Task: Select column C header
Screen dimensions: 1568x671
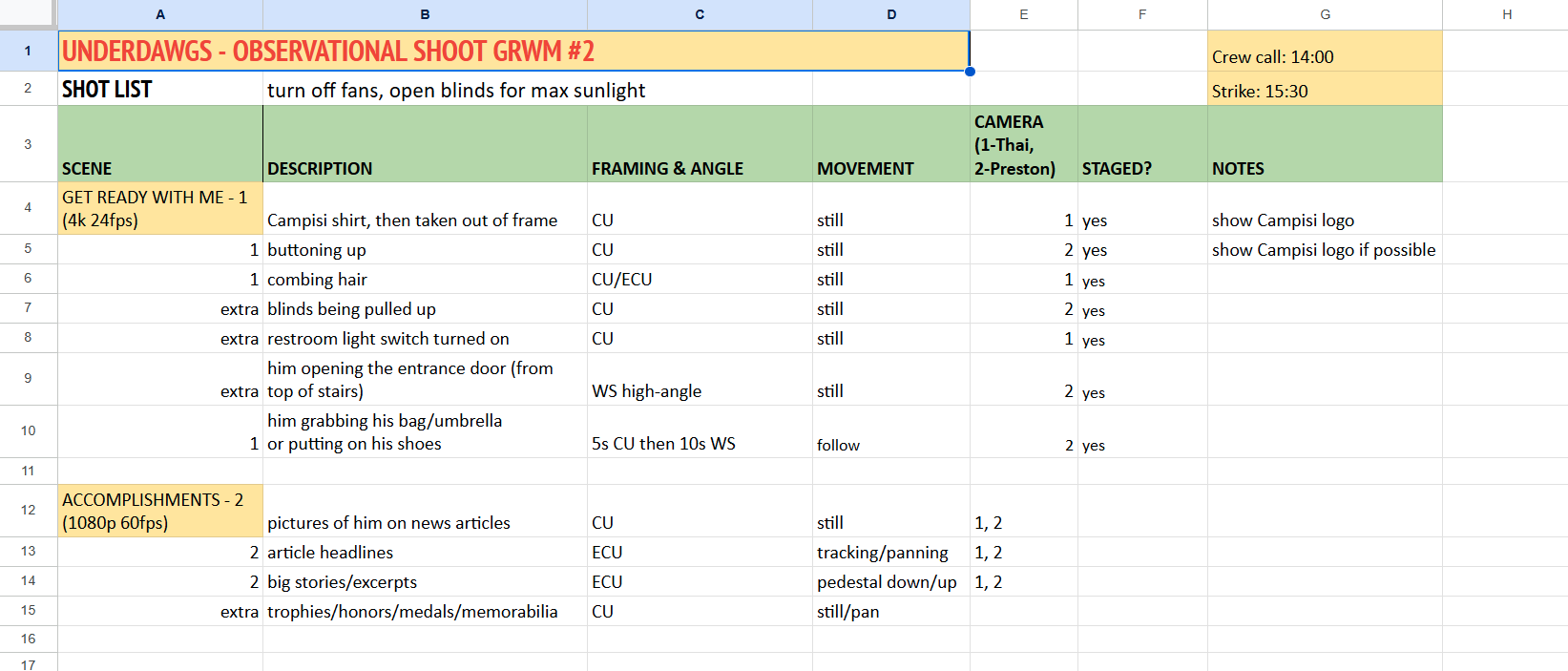Action: pyautogui.click(x=700, y=14)
